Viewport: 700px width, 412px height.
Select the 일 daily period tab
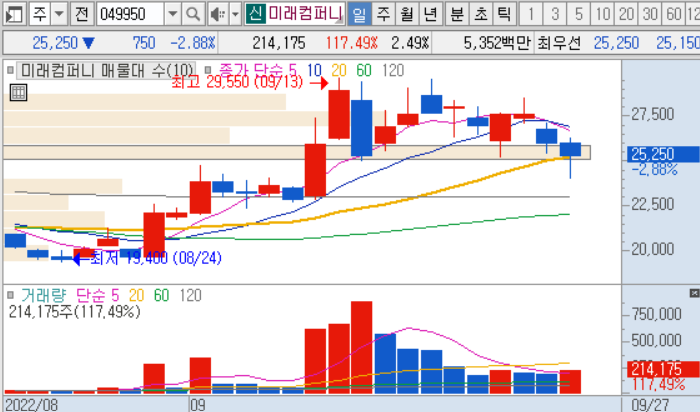358,14
